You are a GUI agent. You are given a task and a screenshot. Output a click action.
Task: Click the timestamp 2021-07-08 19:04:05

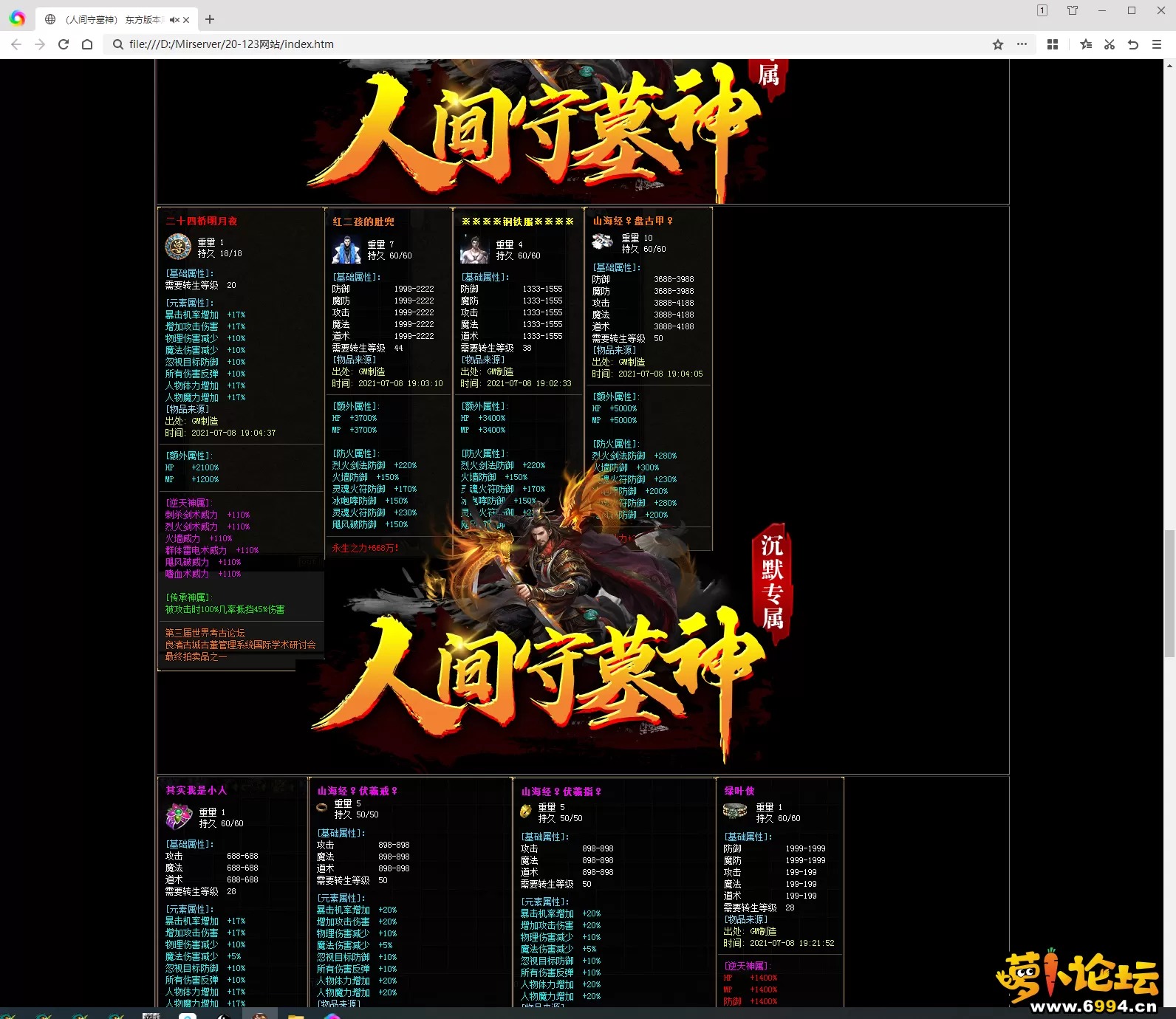coord(660,374)
